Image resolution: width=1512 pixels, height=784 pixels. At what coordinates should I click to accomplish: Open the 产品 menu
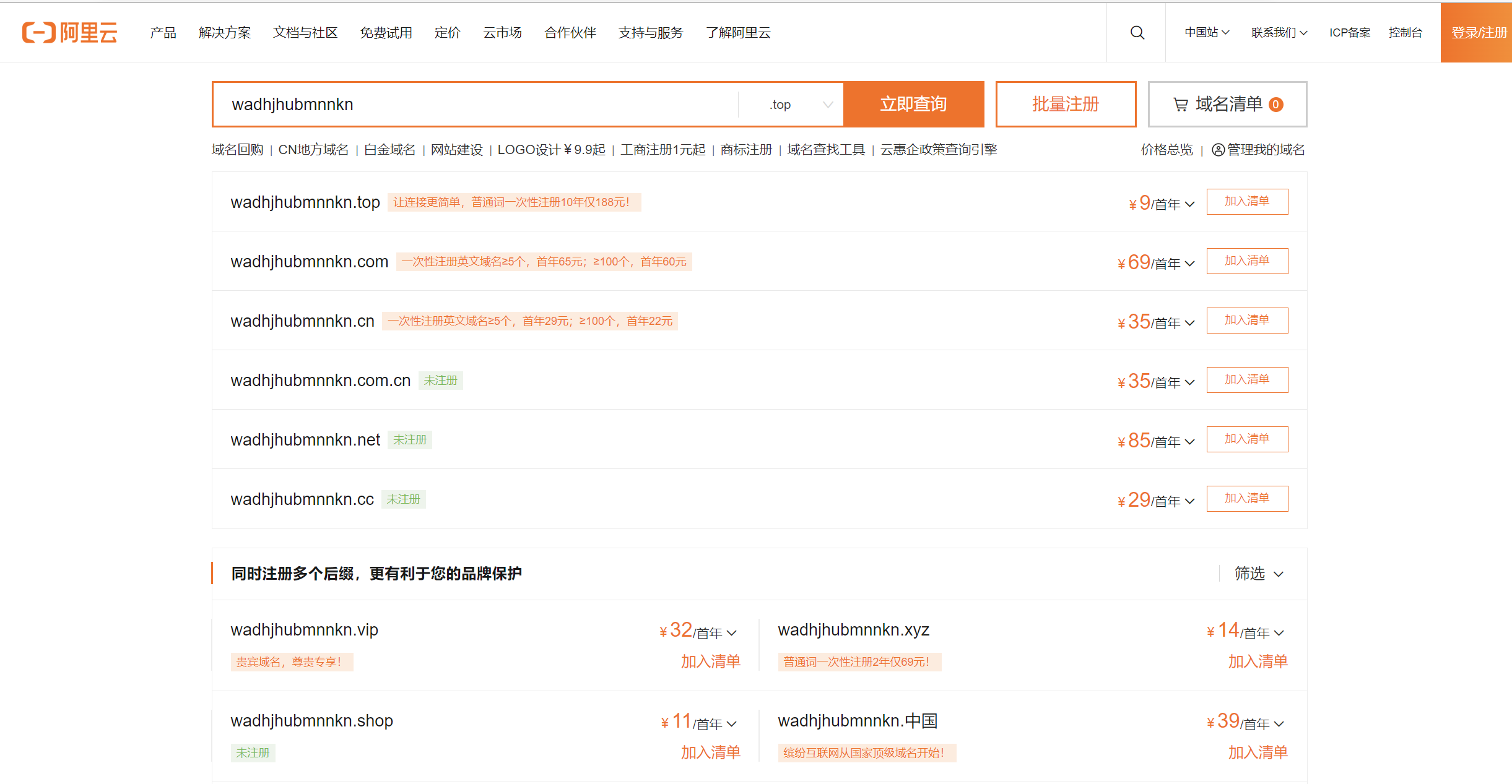pyautogui.click(x=163, y=32)
